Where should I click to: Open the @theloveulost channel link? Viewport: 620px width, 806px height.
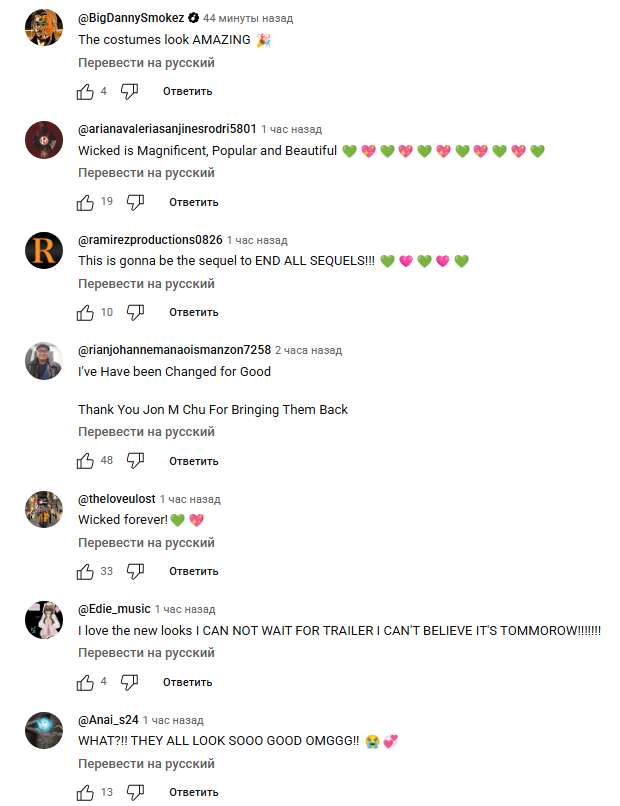117,499
